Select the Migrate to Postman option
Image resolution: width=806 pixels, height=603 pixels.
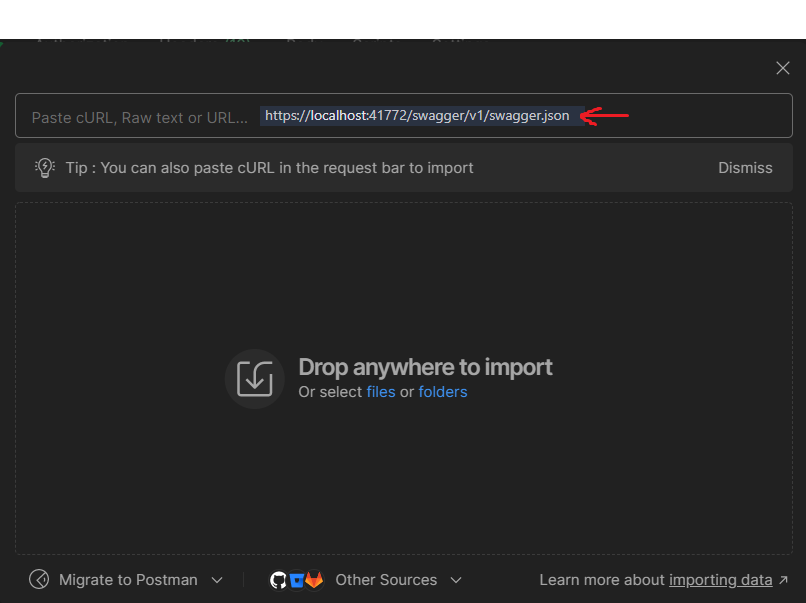coord(128,580)
